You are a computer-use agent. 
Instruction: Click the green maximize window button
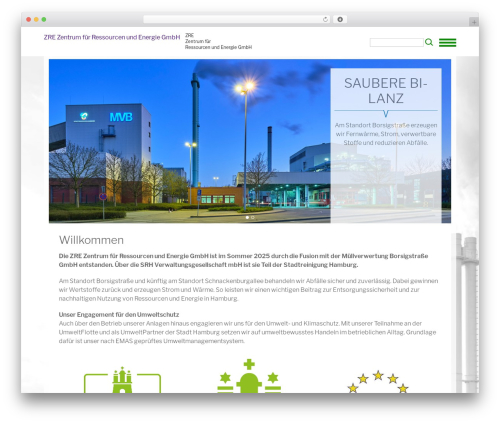click(x=44, y=19)
